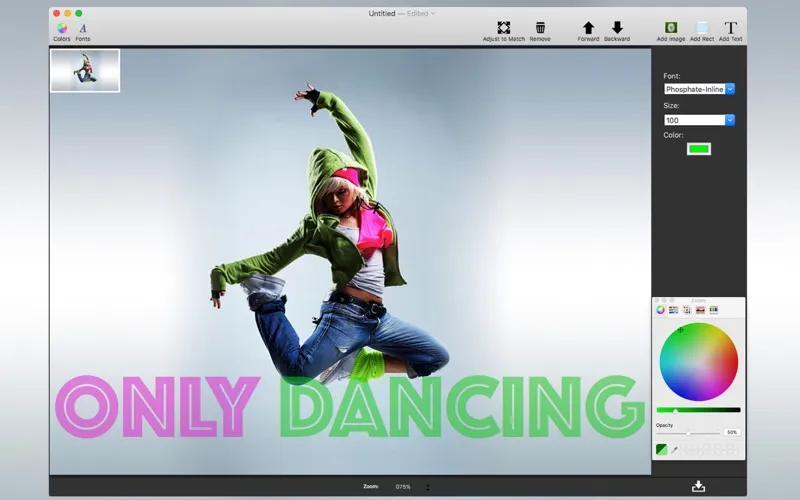
Task: Click the Add Image icon
Action: (x=670, y=28)
